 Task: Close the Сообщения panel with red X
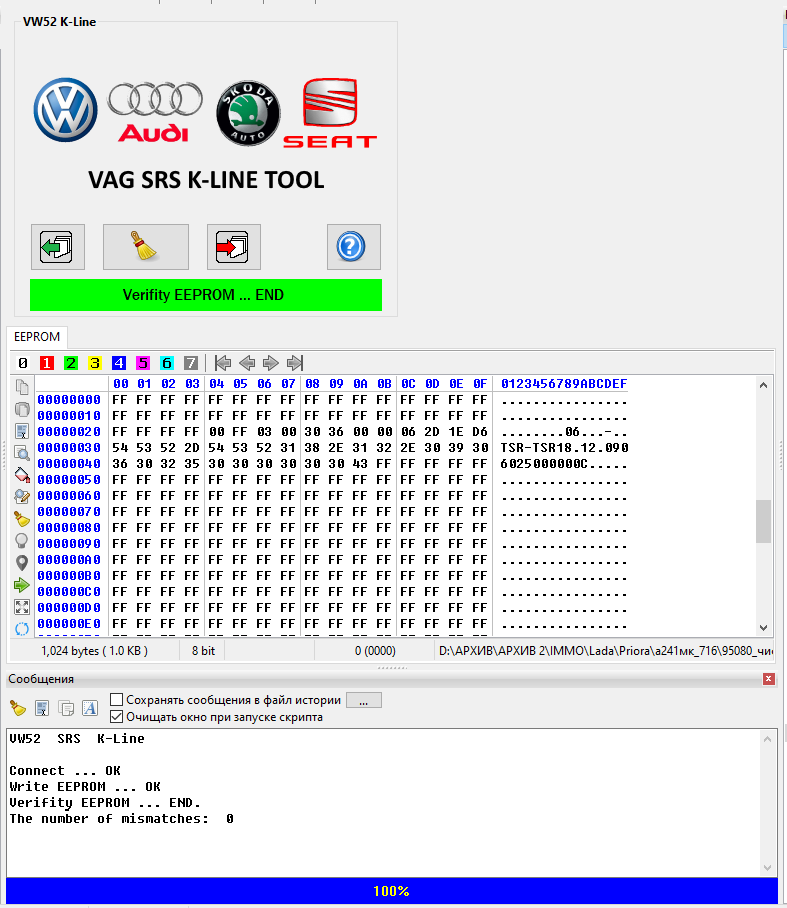[768, 679]
